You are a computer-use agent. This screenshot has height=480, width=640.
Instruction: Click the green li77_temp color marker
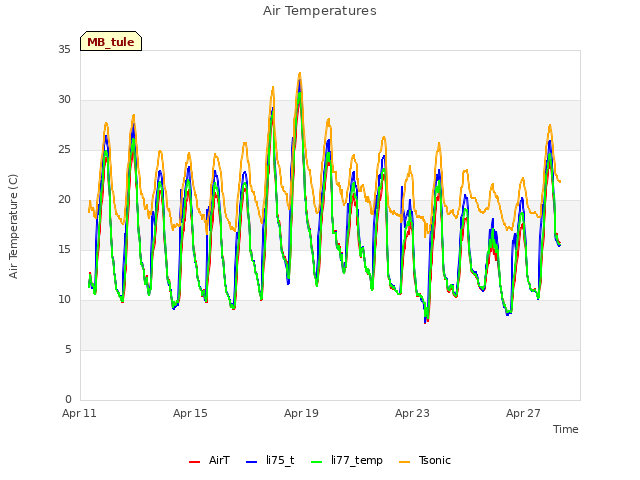tap(317, 462)
